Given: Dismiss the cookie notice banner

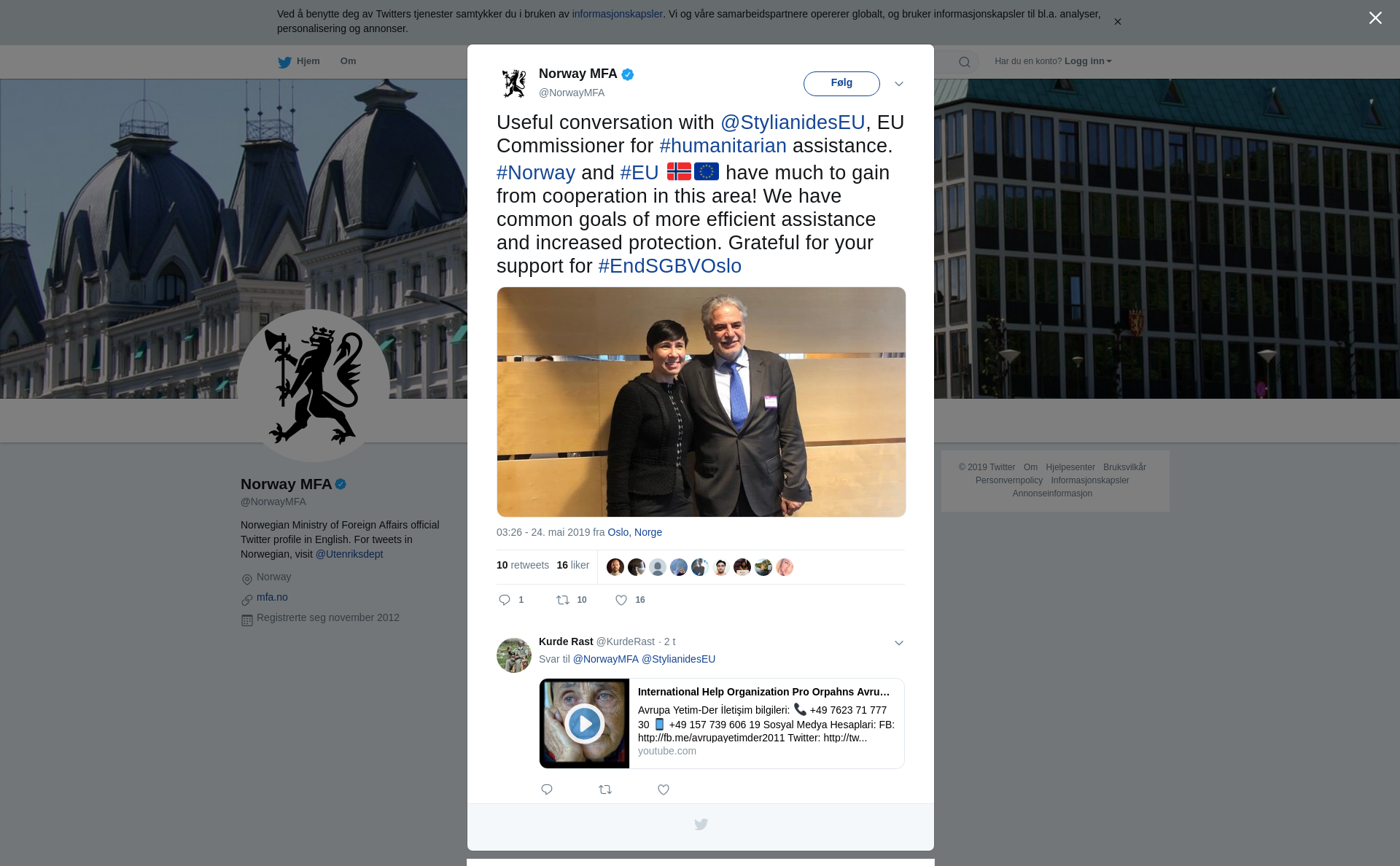Looking at the screenshot, I should click(x=1118, y=22).
